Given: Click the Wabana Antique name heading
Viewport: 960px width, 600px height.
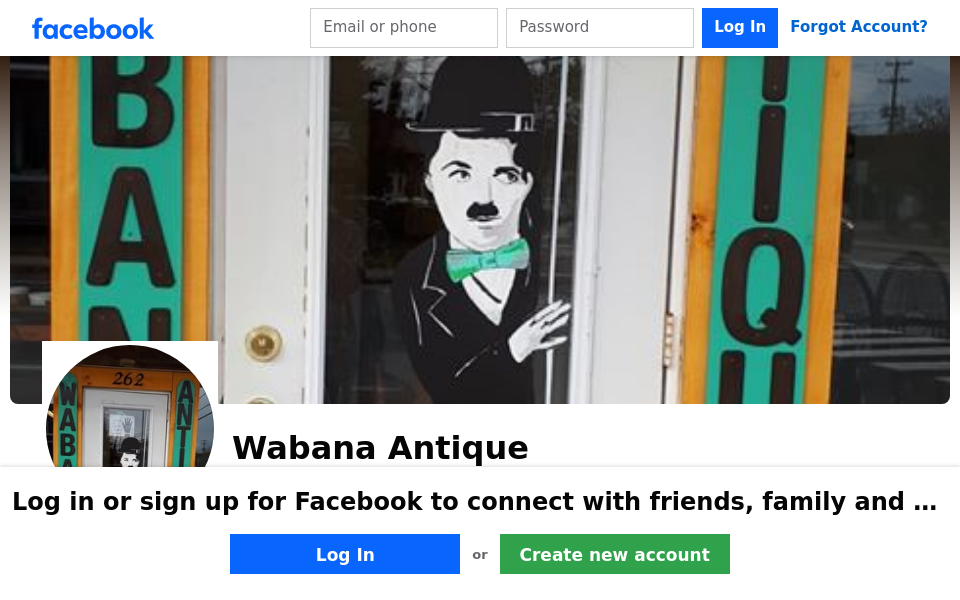Looking at the screenshot, I should tap(380, 448).
